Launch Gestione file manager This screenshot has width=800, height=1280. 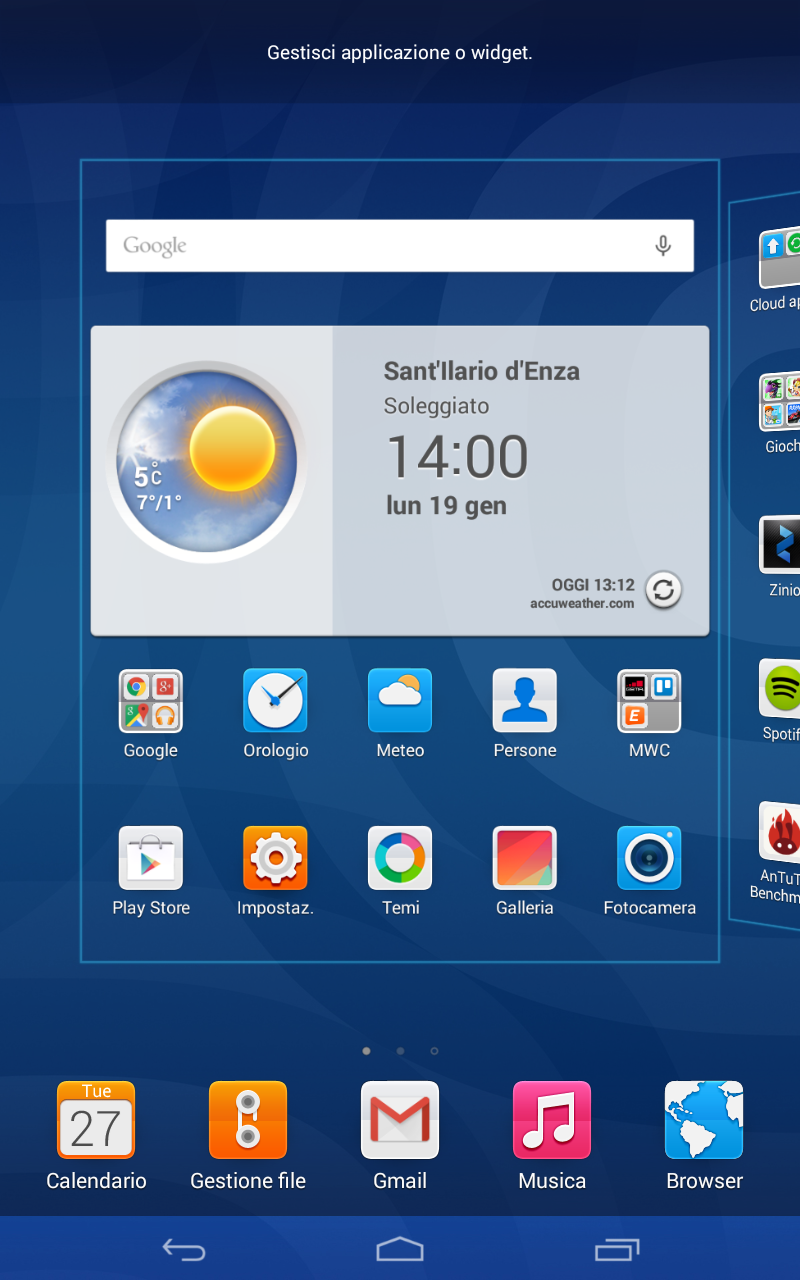(x=248, y=1120)
